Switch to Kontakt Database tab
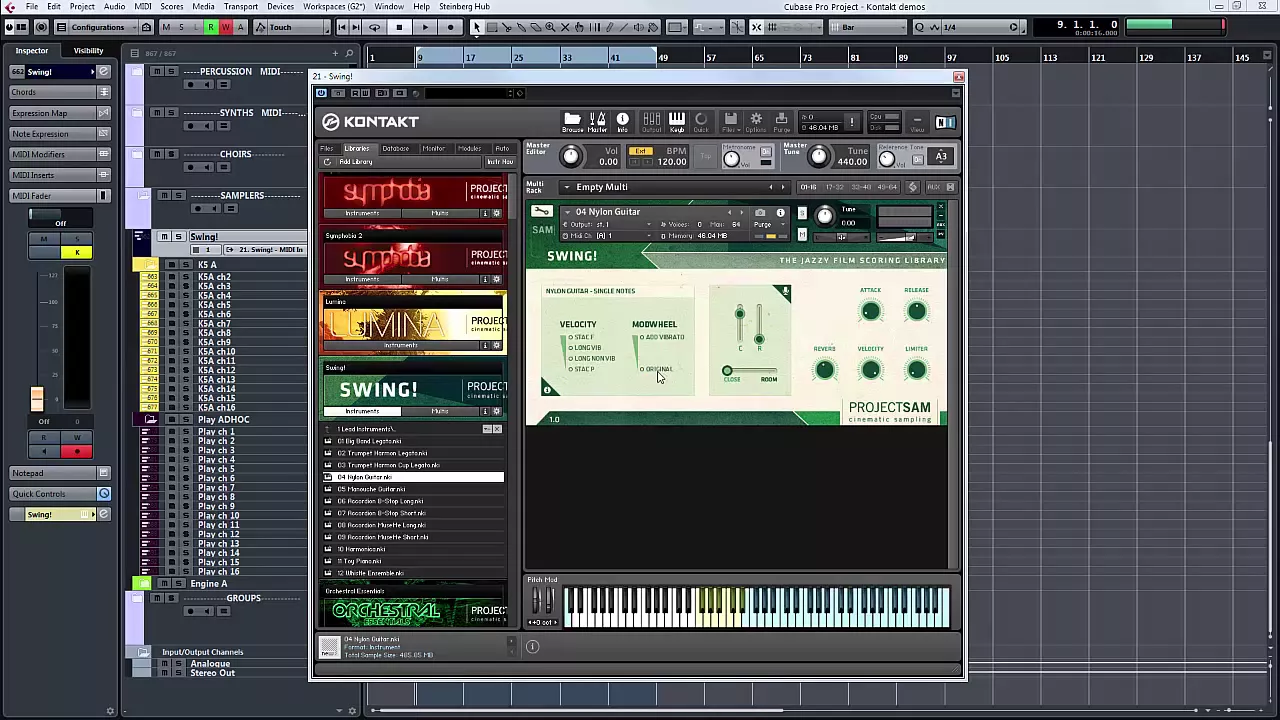Image resolution: width=1280 pixels, height=720 pixels. click(396, 149)
